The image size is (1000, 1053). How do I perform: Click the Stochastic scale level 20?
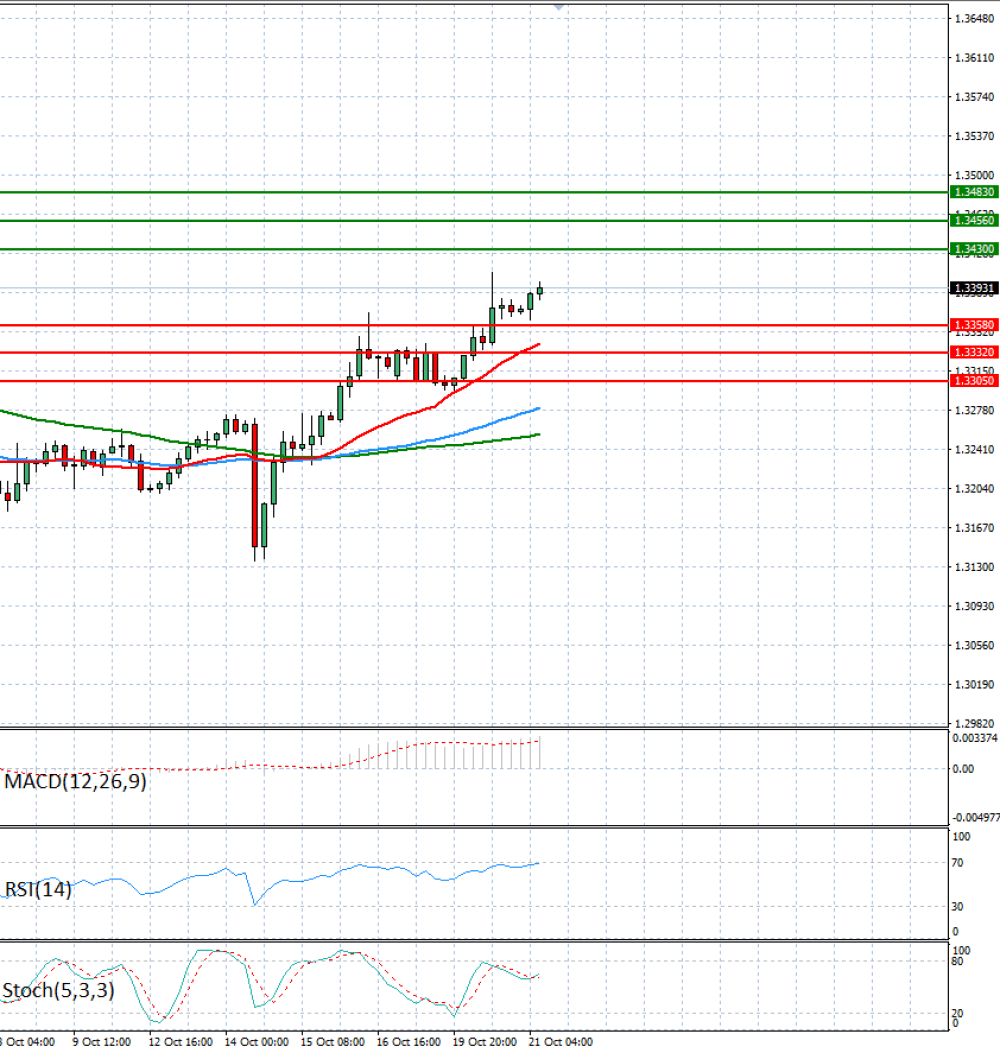958,1013
